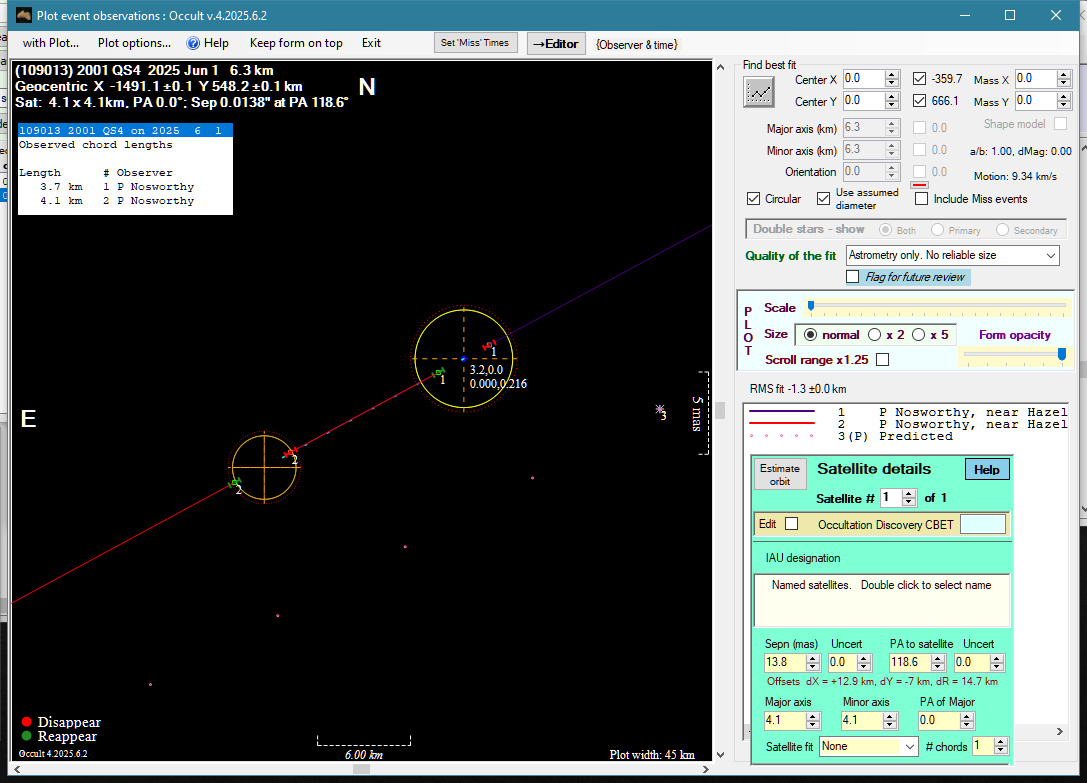Click the Estimate orbit button
This screenshot has height=783, width=1087.
[x=779, y=475]
